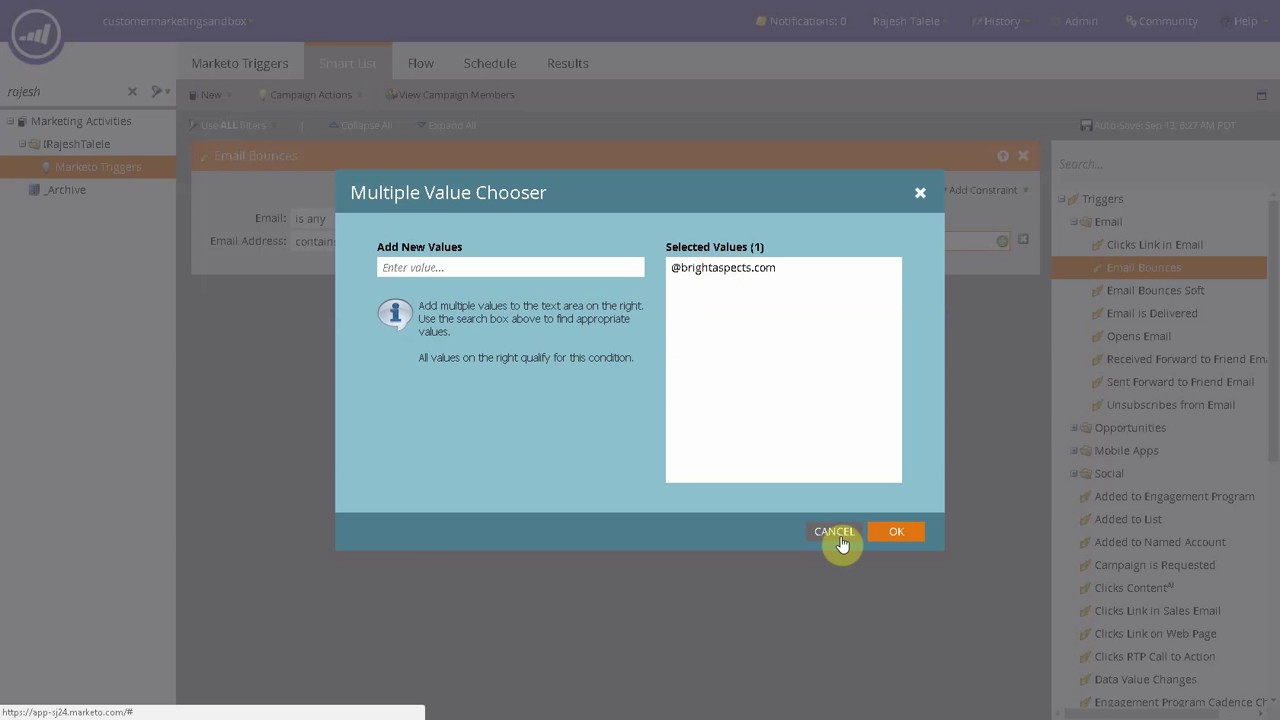Select @brightaspects.com in Selected Values
Image resolution: width=1280 pixels, height=720 pixels.
click(723, 268)
